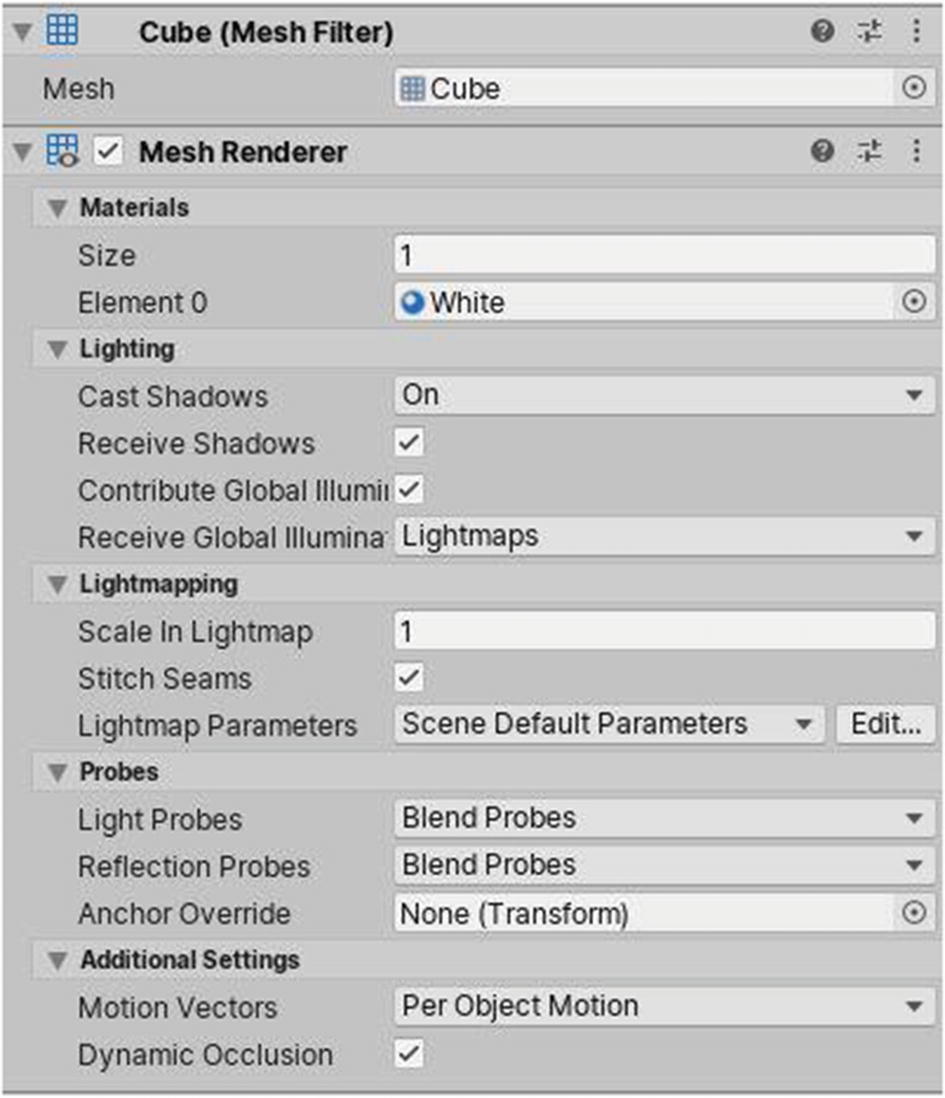Click the Mesh Filter component grid icon
Viewport: 945px width, 1098px height.
[63, 30]
